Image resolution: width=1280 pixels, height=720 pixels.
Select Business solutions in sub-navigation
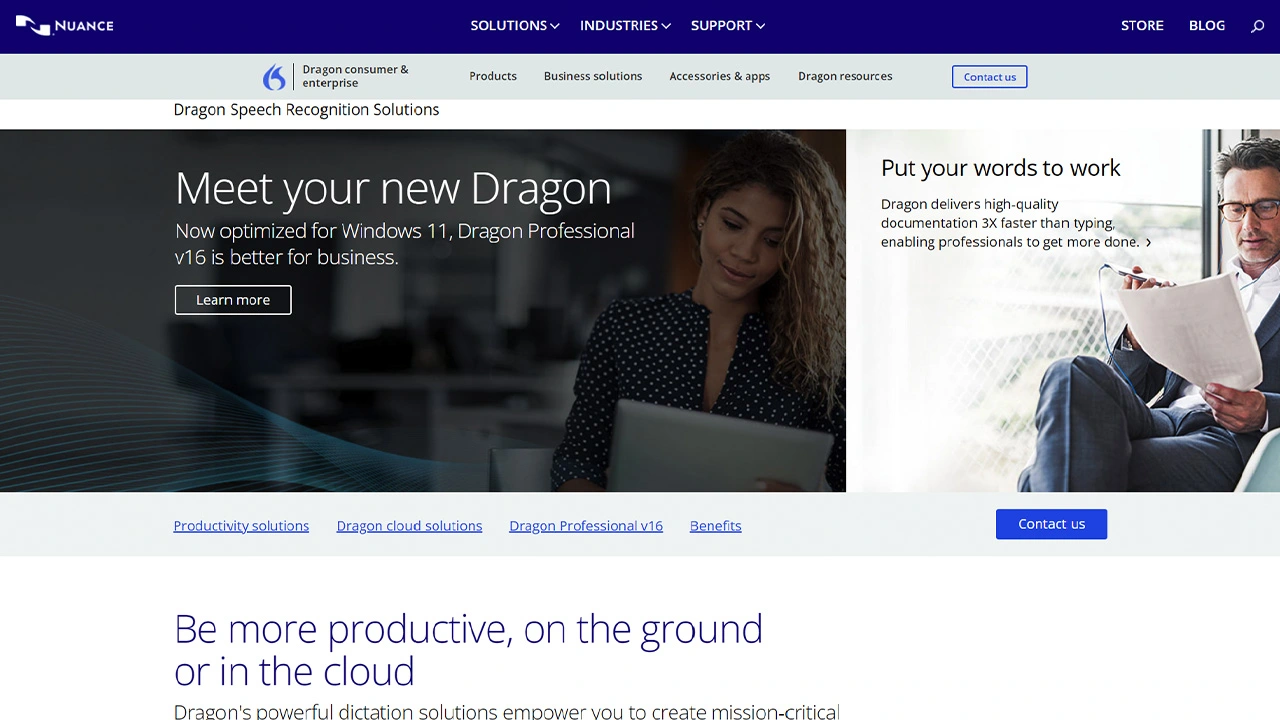(593, 76)
